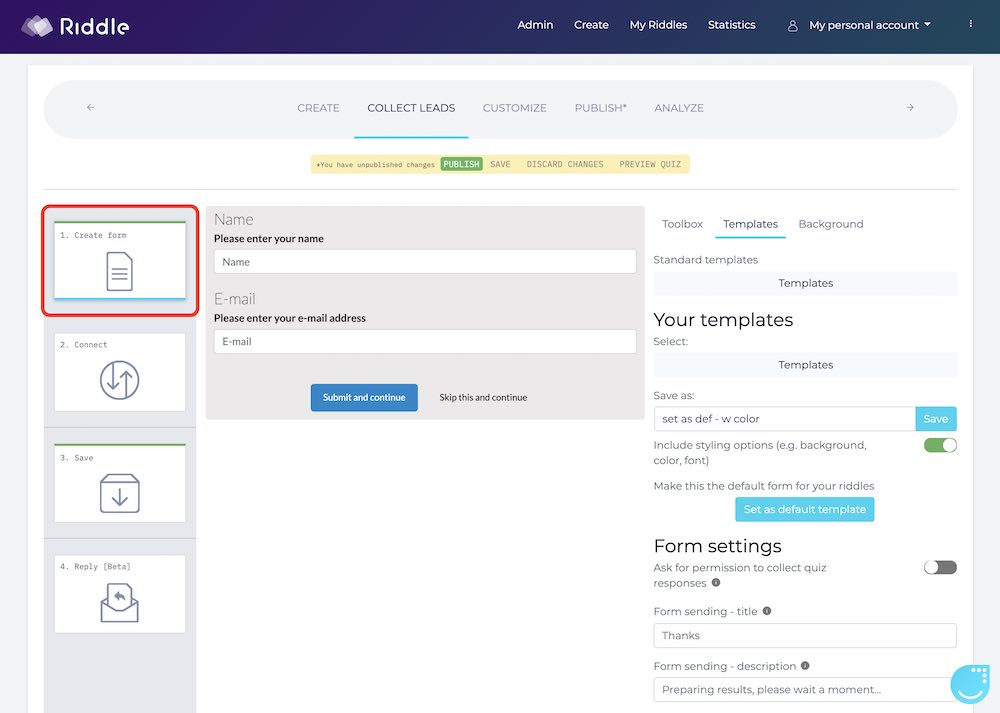Click the Name input field
Viewport: 1000px width, 713px height.
point(425,262)
